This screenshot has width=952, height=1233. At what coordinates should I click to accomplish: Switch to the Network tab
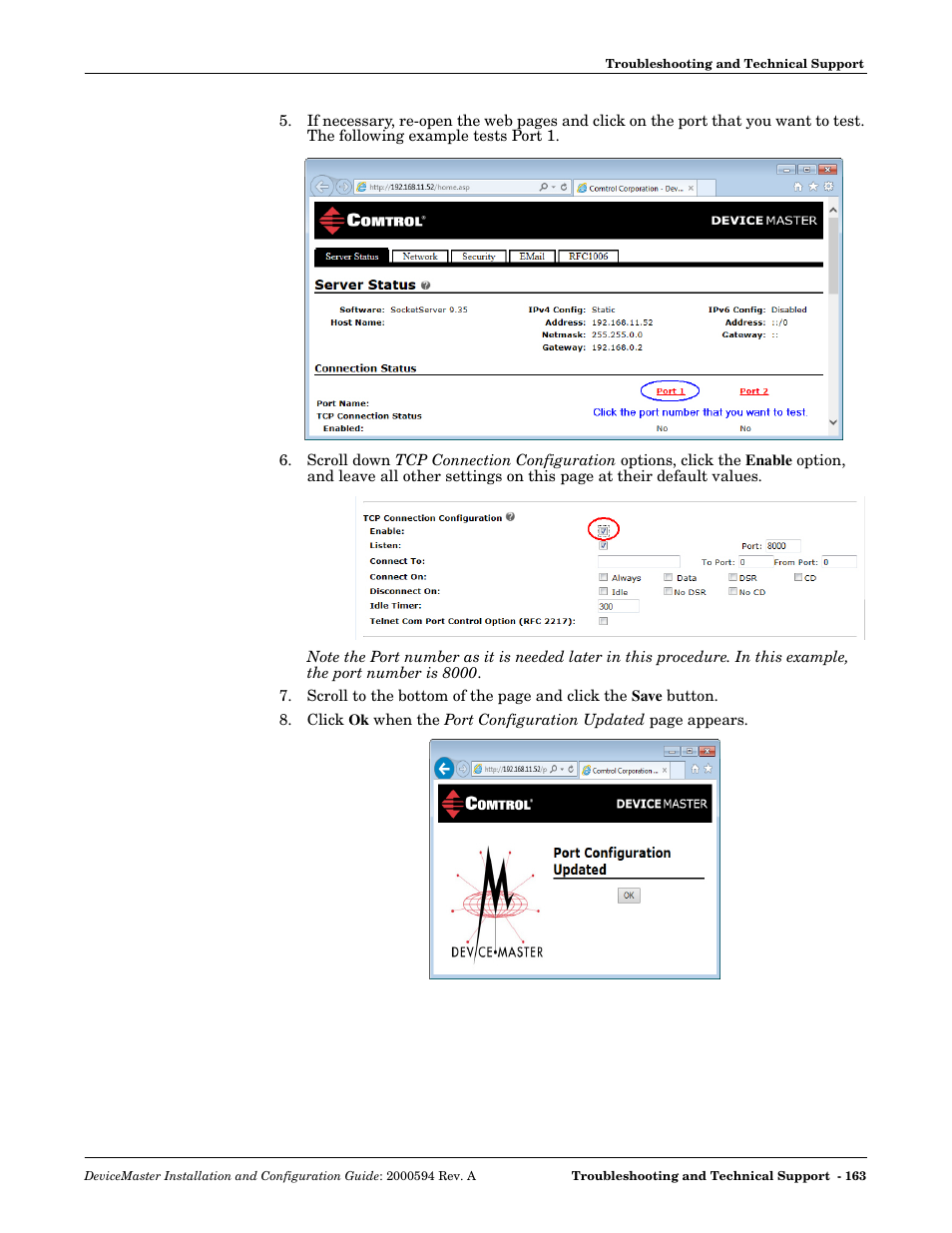click(x=420, y=257)
